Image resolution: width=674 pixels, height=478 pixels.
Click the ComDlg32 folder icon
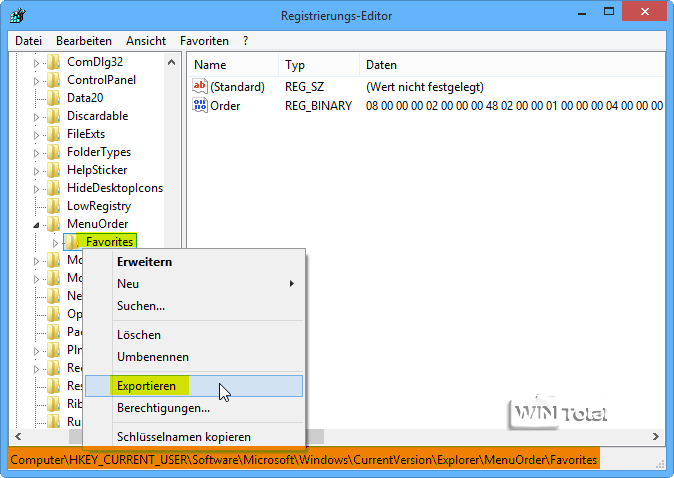54,62
